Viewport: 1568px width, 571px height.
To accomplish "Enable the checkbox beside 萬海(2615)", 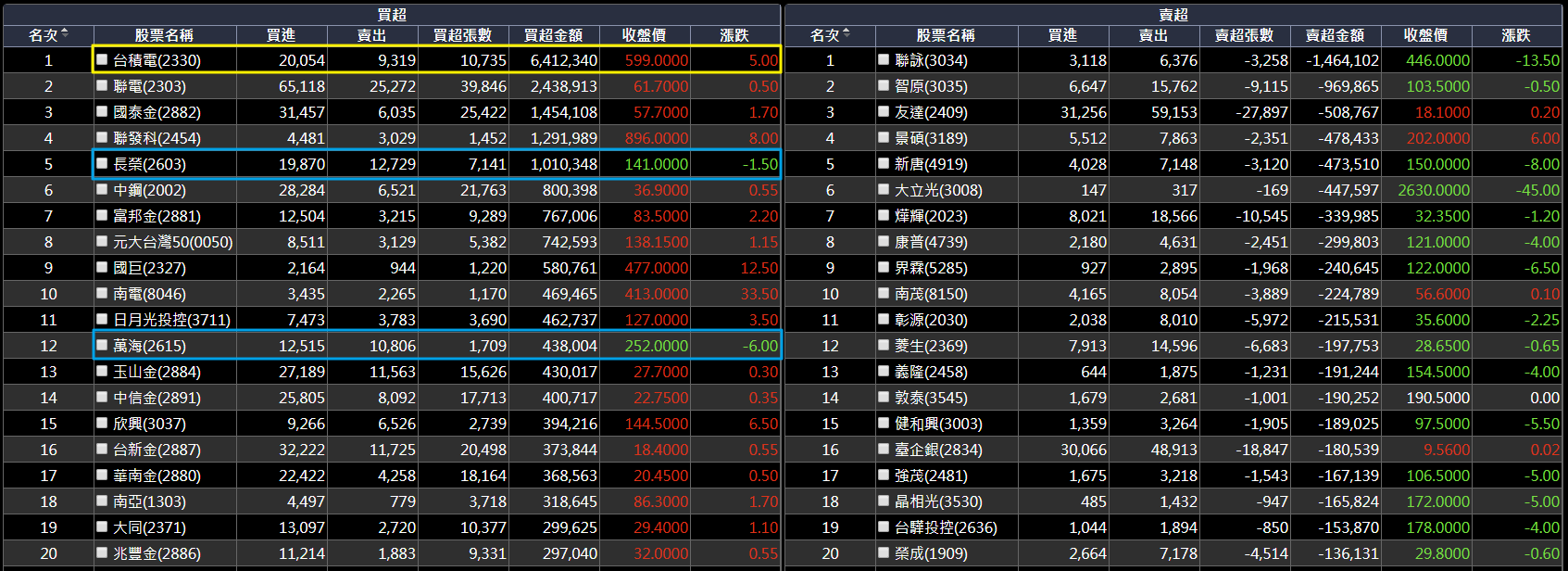I will pos(103,345).
